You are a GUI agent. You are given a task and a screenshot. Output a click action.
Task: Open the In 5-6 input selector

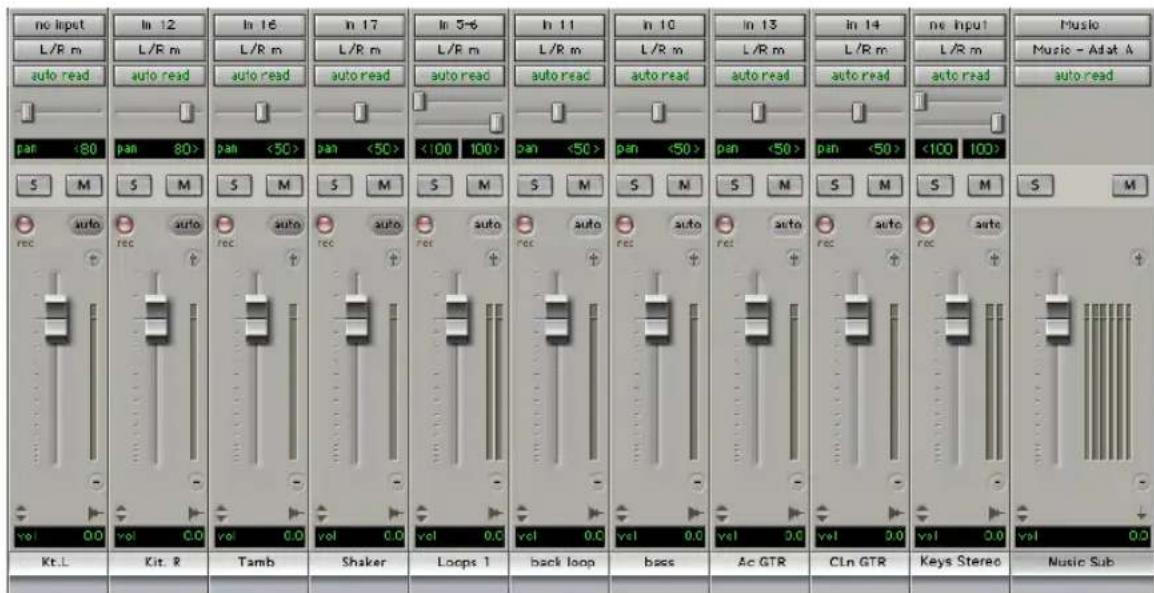(459, 25)
